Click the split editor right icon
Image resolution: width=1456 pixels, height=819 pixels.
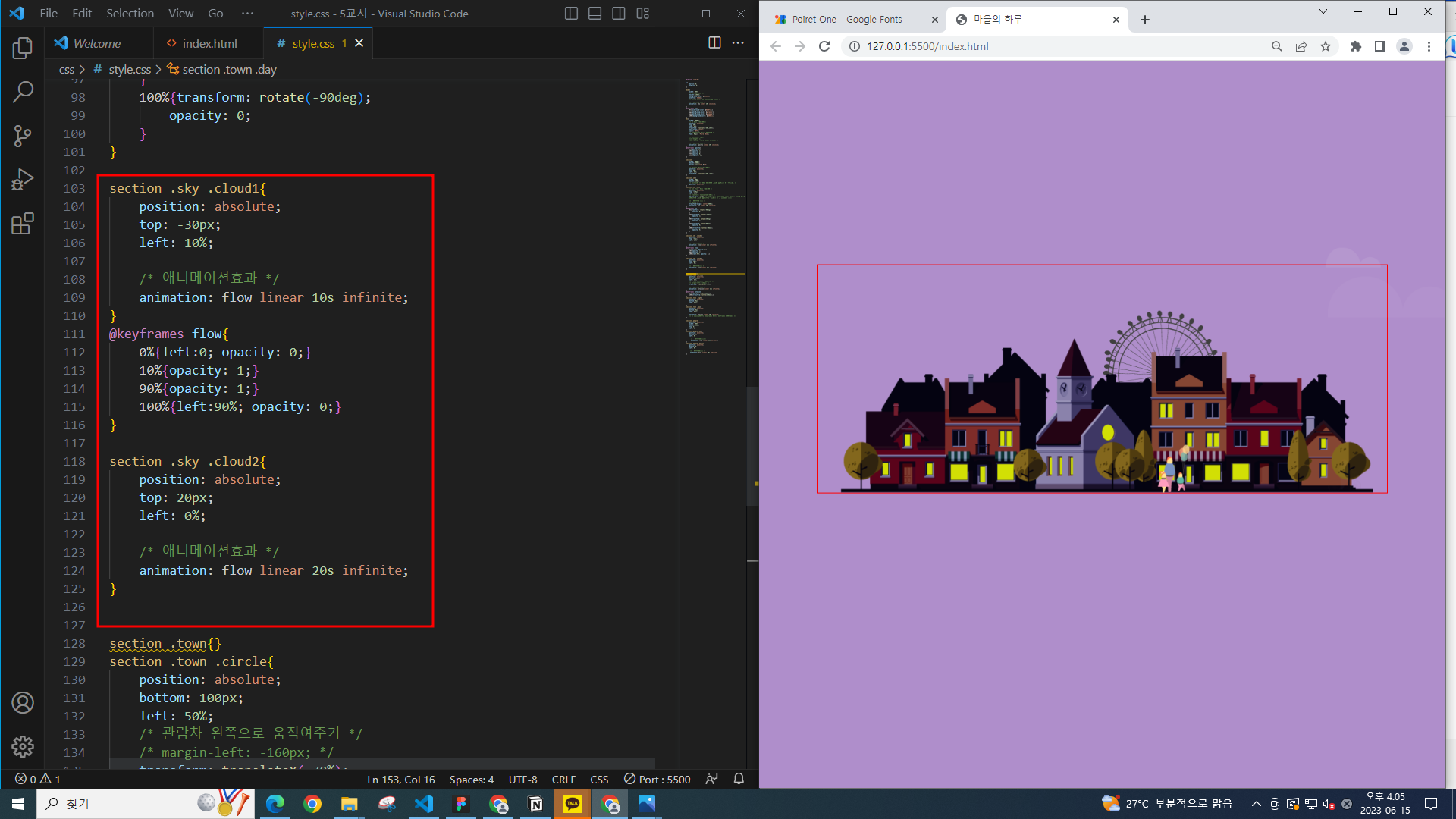(x=714, y=43)
